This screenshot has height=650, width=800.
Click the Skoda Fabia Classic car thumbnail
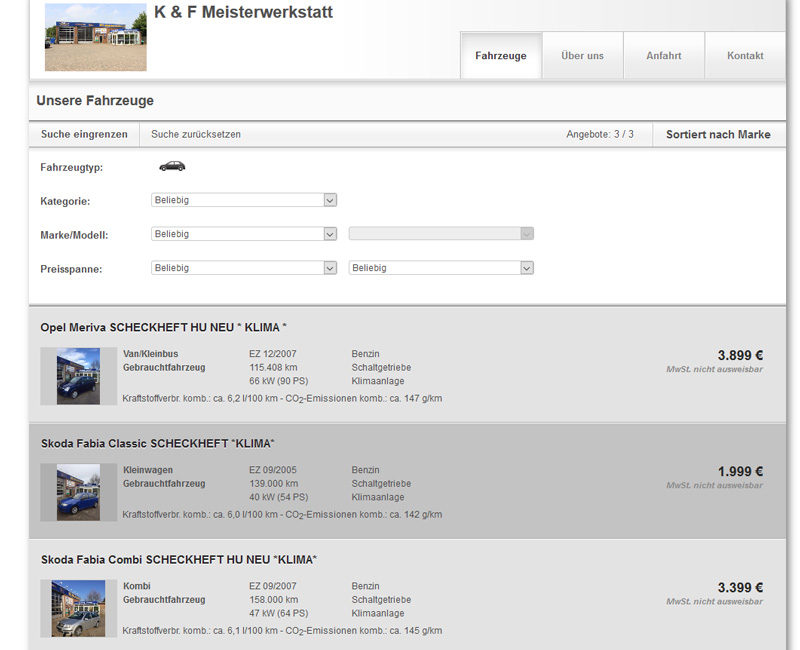[x=79, y=492]
